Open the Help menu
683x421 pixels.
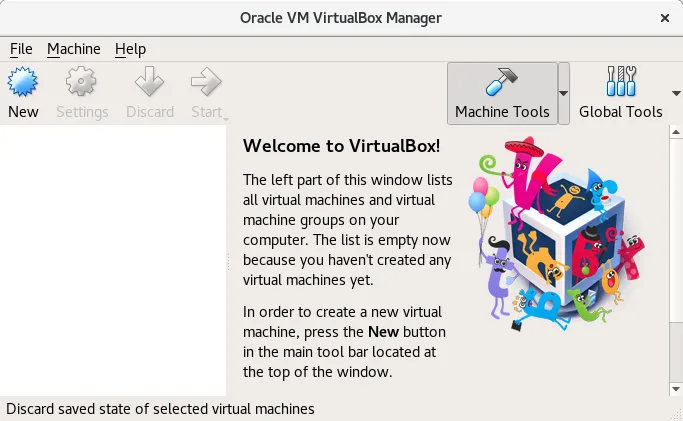pyautogui.click(x=130, y=49)
